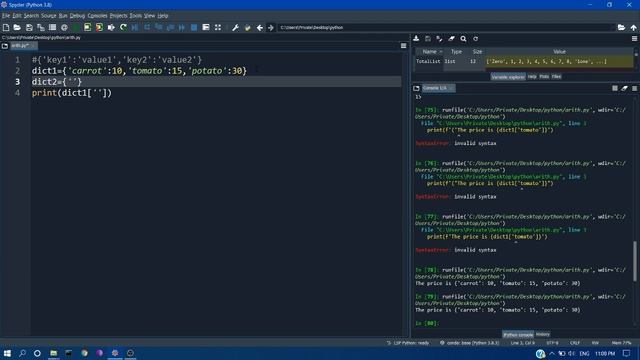This screenshot has width=640, height=360.
Task: Click Save data as icon in Variable explorer
Action: click(x=440, y=38)
